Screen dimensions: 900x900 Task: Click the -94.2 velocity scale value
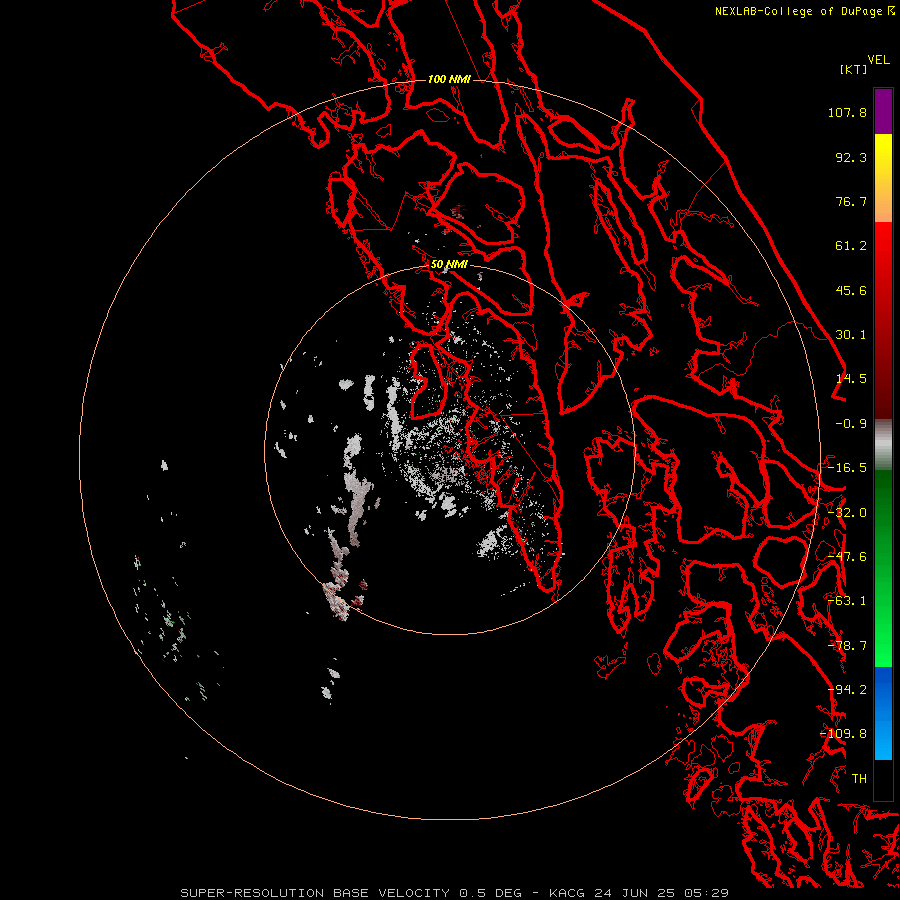pyautogui.click(x=847, y=690)
